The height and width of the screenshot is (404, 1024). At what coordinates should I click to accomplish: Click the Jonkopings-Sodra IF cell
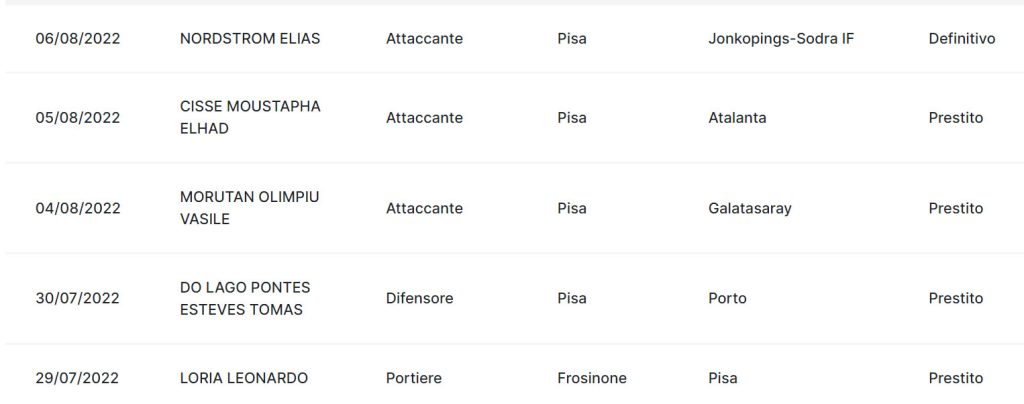click(780, 39)
